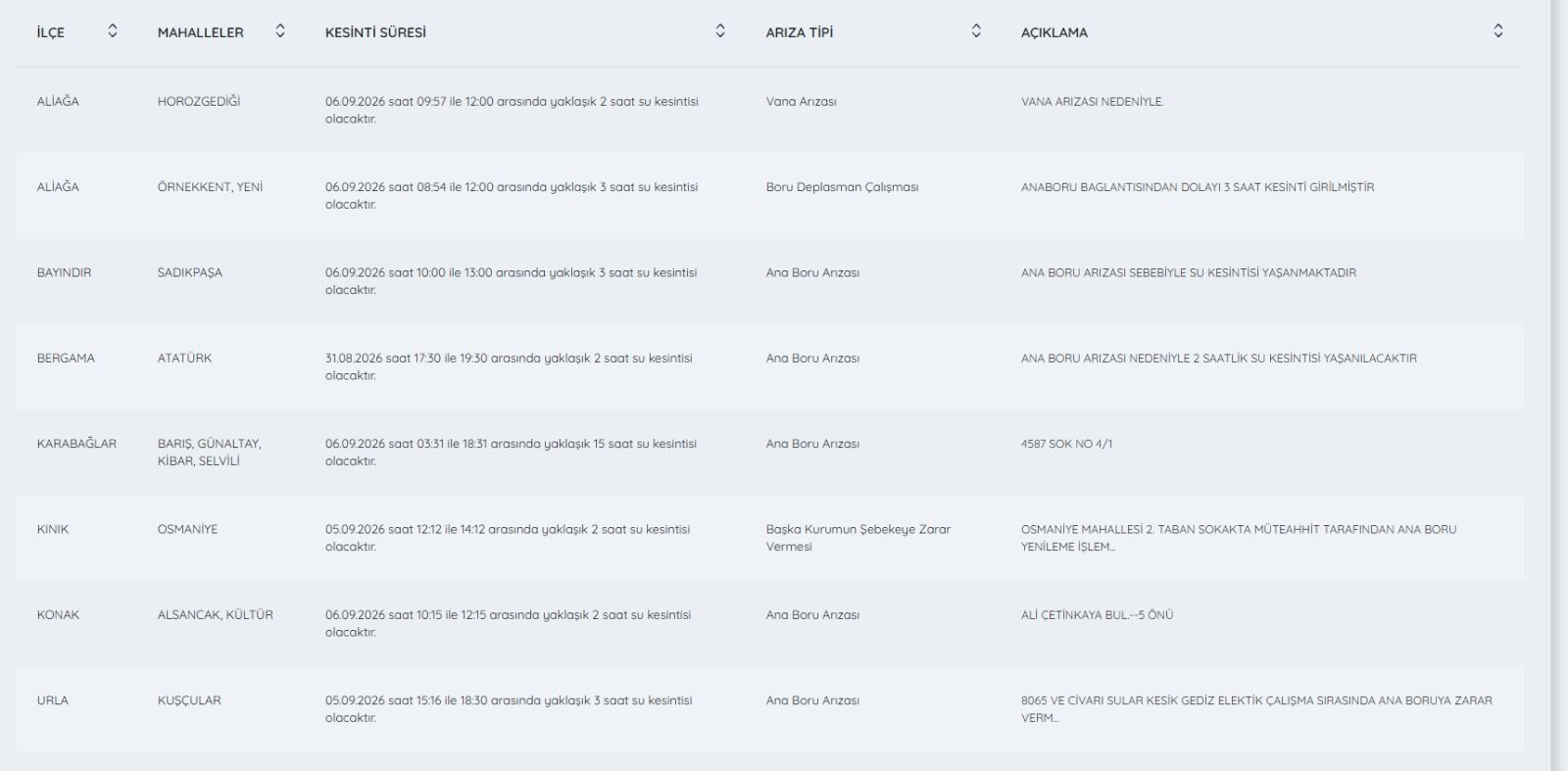Click the ALSANCAK, KÜLTÜR neighborhood cell
Screen dimensions: 1568x771
pyautogui.click(x=216, y=615)
